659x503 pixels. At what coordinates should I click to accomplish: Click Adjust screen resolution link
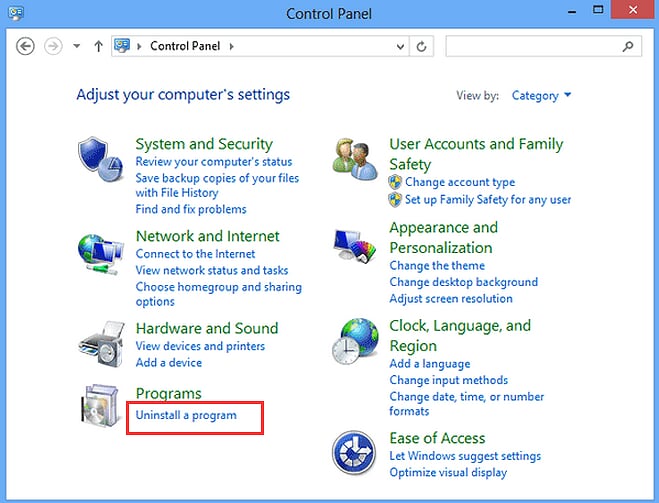click(x=451, y=298)
